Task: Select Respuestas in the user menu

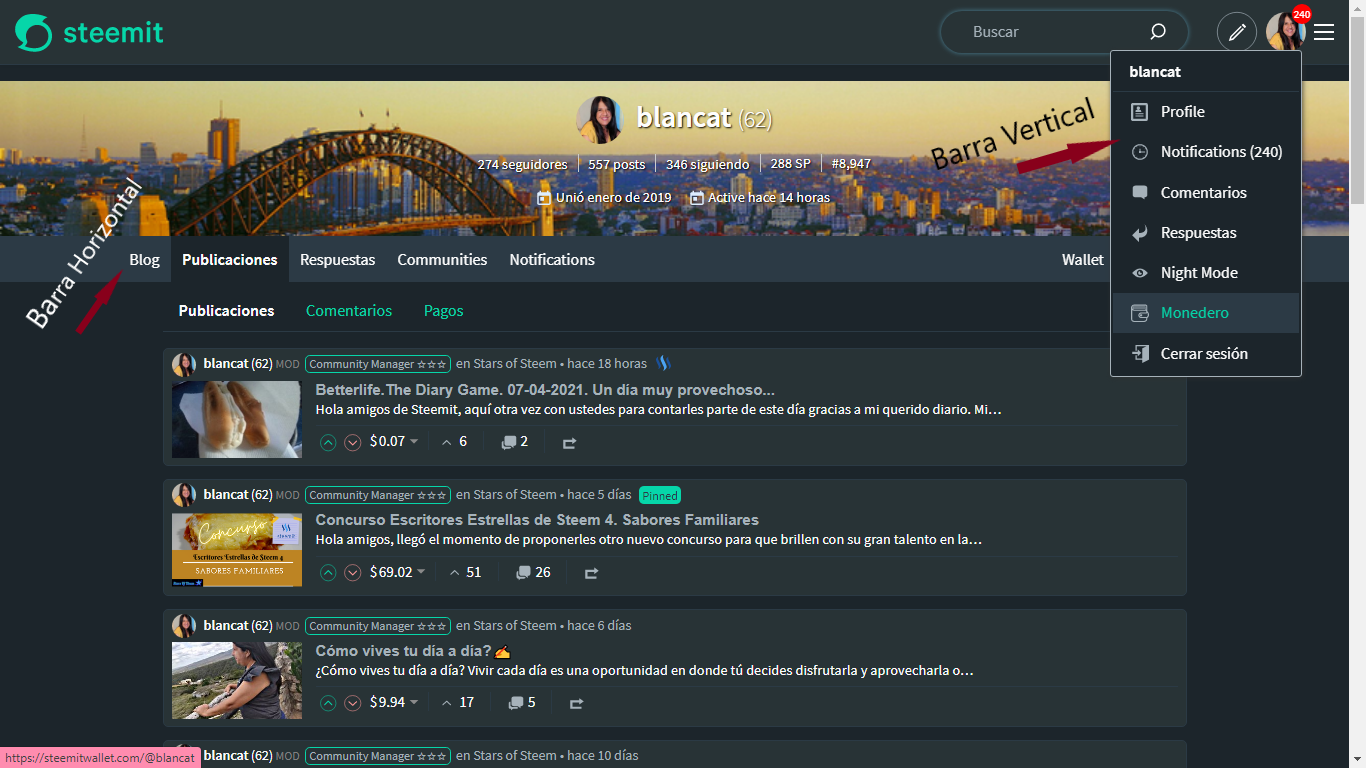Action: coord(1205,233)
